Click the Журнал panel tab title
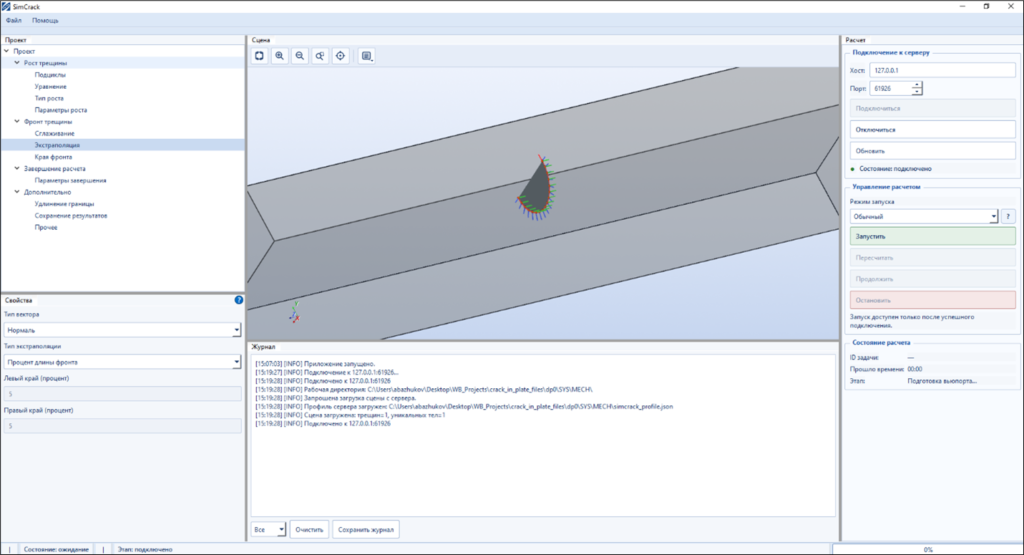The image size is (1024, 555). [x=263, y=347]
